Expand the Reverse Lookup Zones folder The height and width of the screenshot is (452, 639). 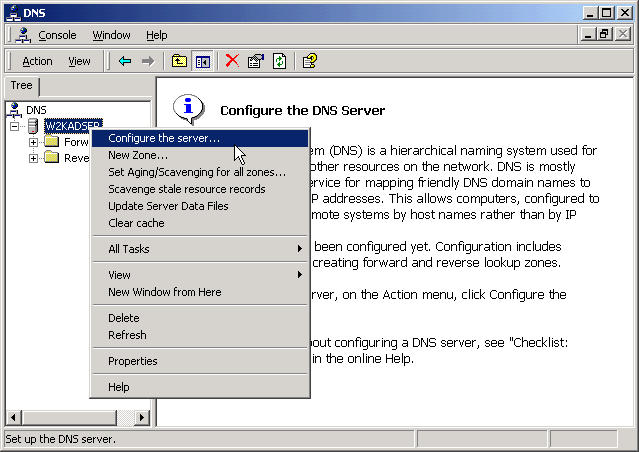(33, 158)
